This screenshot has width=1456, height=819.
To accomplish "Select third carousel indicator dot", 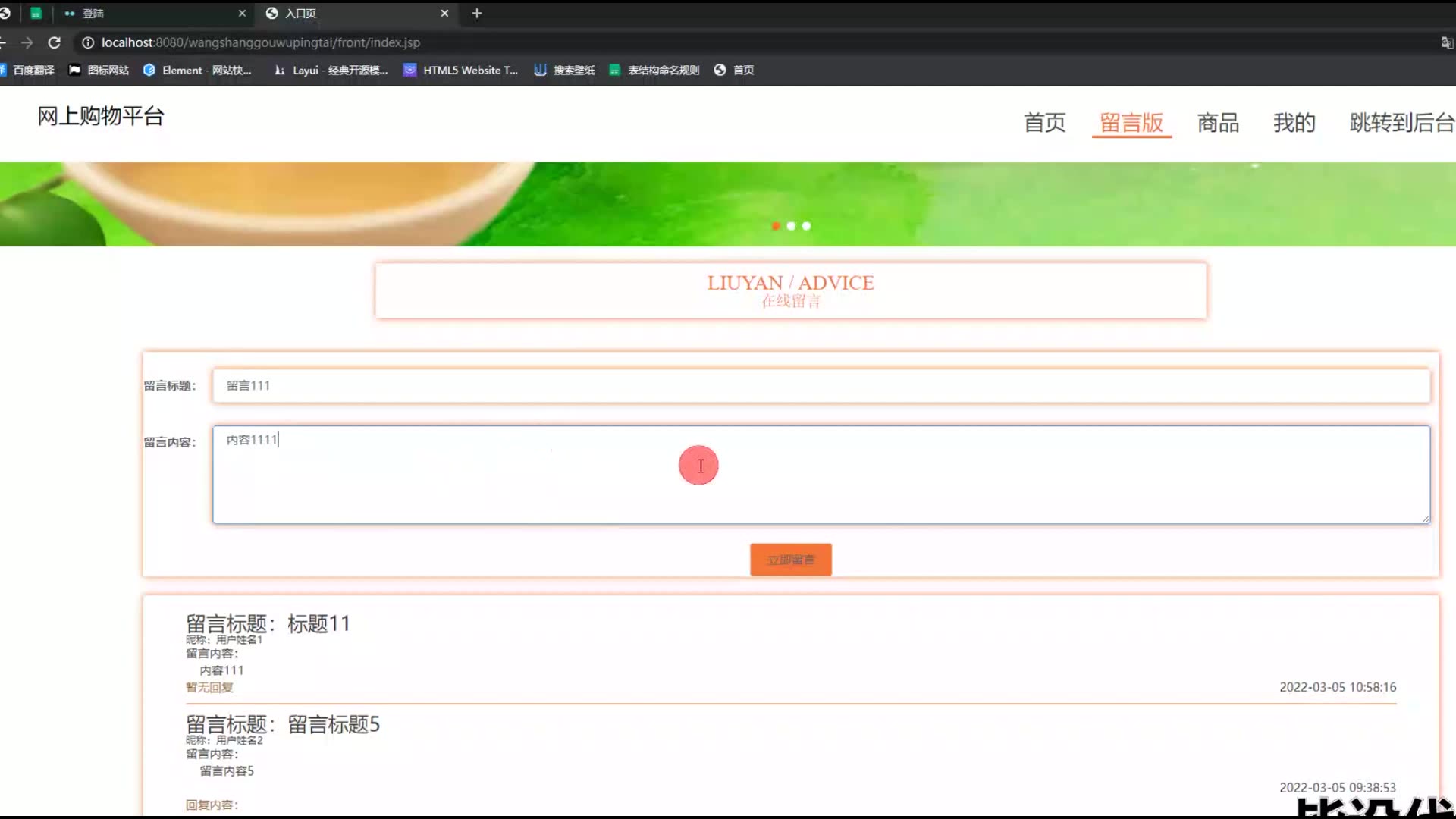I will click(x=806, y=226).
